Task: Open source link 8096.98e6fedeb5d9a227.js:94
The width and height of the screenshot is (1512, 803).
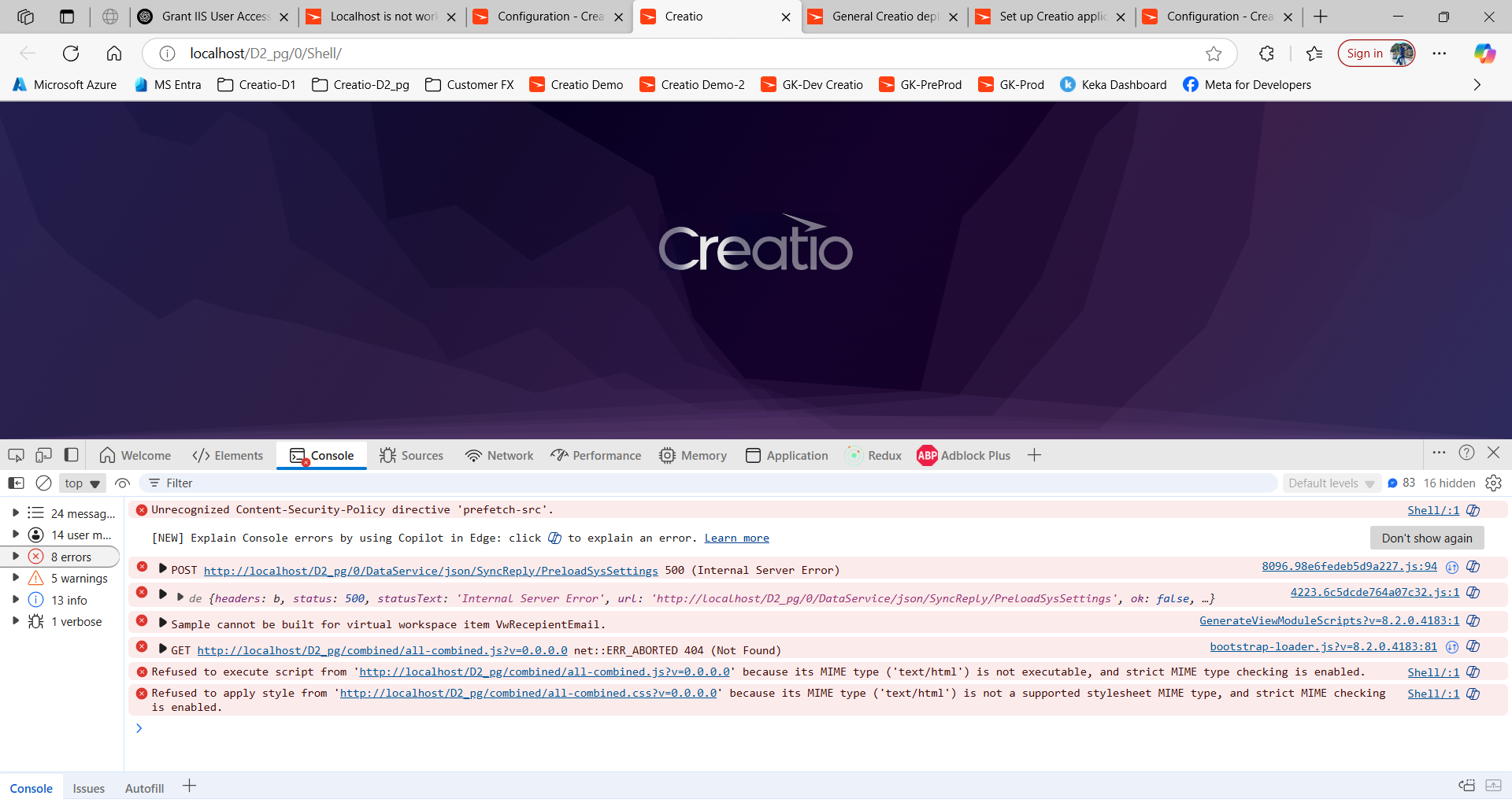Action: click(x=1350, y=567)
